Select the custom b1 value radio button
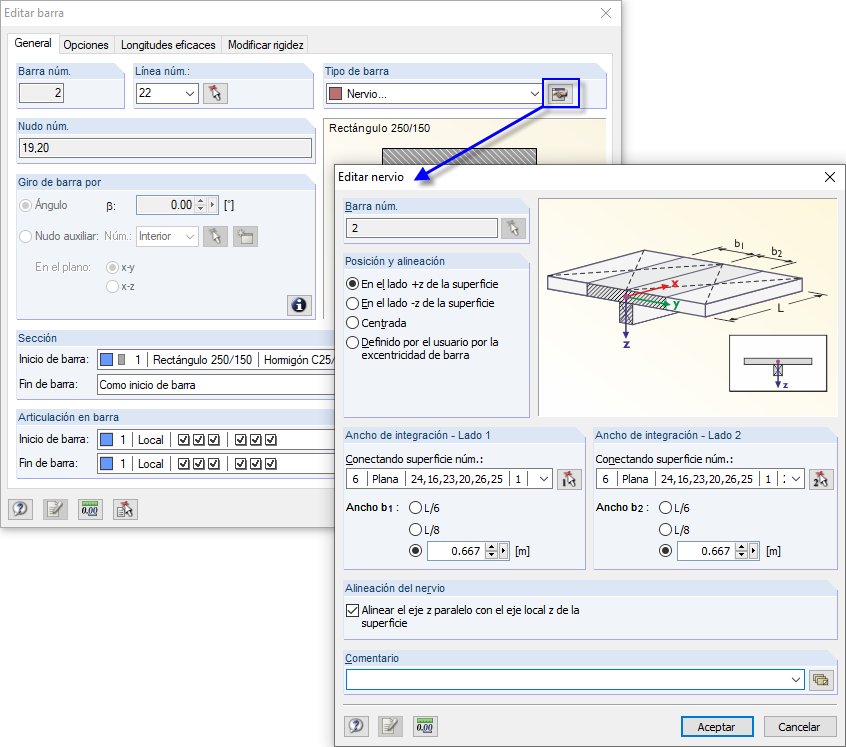 point(415,551)
